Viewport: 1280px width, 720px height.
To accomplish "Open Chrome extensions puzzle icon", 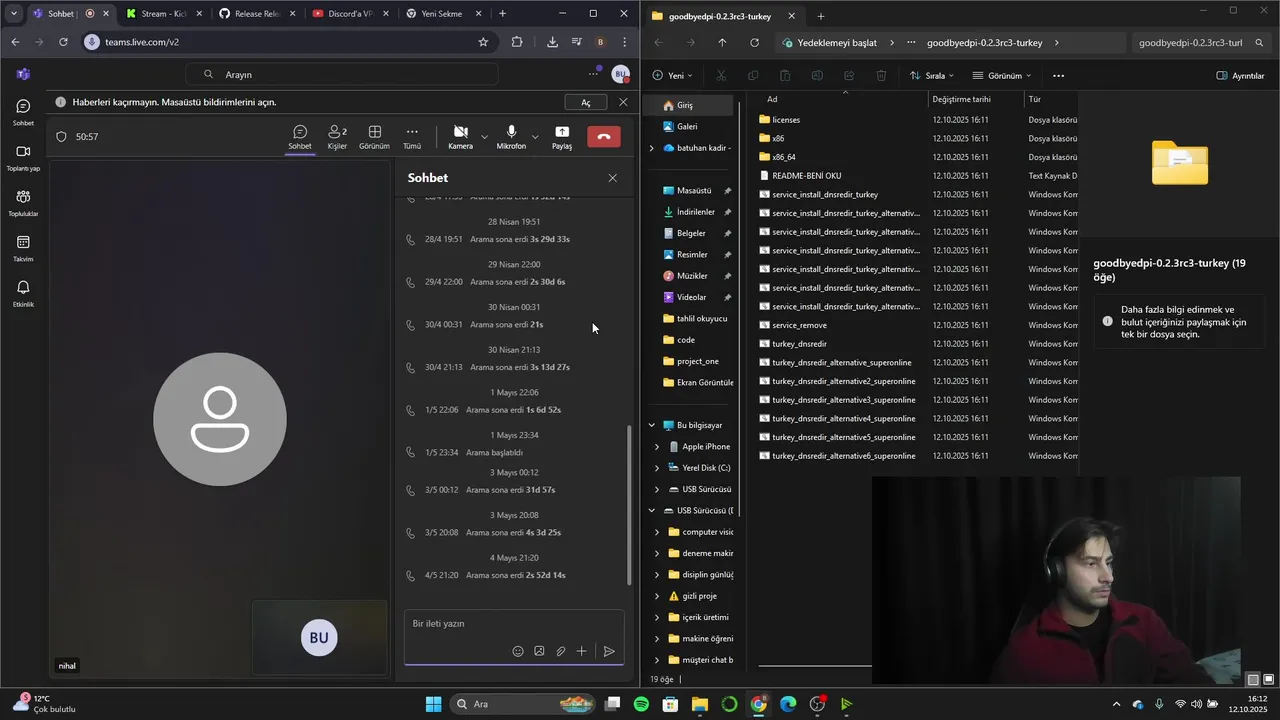I will pyautogui.click(x=517, y=42).
